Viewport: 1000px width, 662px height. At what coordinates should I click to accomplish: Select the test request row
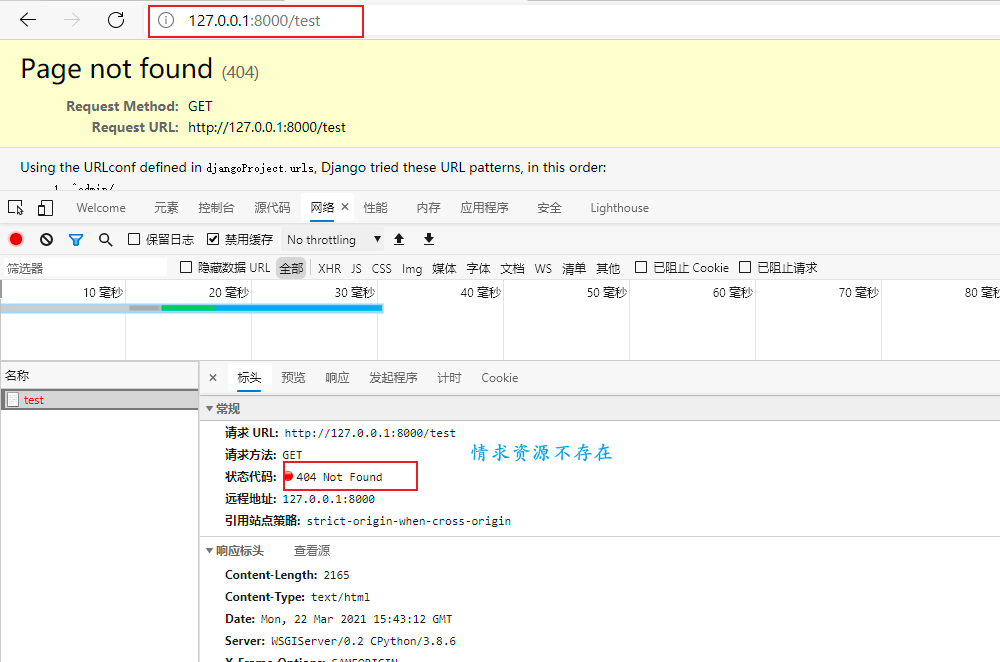click(x=100, y=400)
